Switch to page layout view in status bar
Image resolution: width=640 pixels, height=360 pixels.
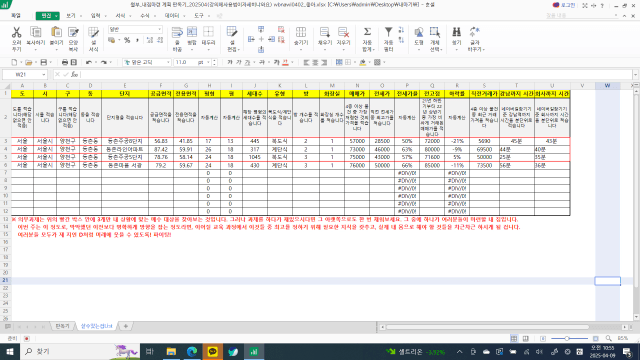(x=526, y=338)
